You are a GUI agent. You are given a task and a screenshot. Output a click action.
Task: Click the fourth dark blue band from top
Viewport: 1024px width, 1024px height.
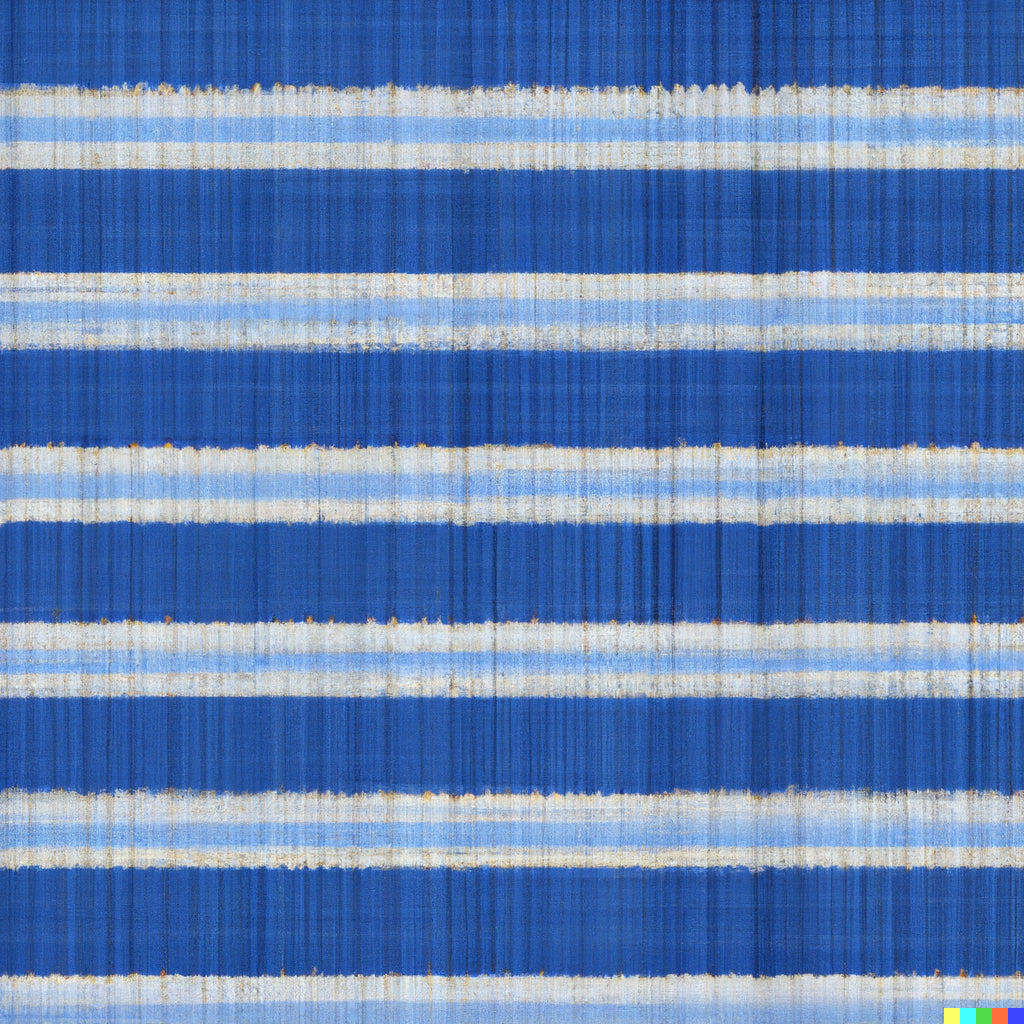tap(512, 571)
